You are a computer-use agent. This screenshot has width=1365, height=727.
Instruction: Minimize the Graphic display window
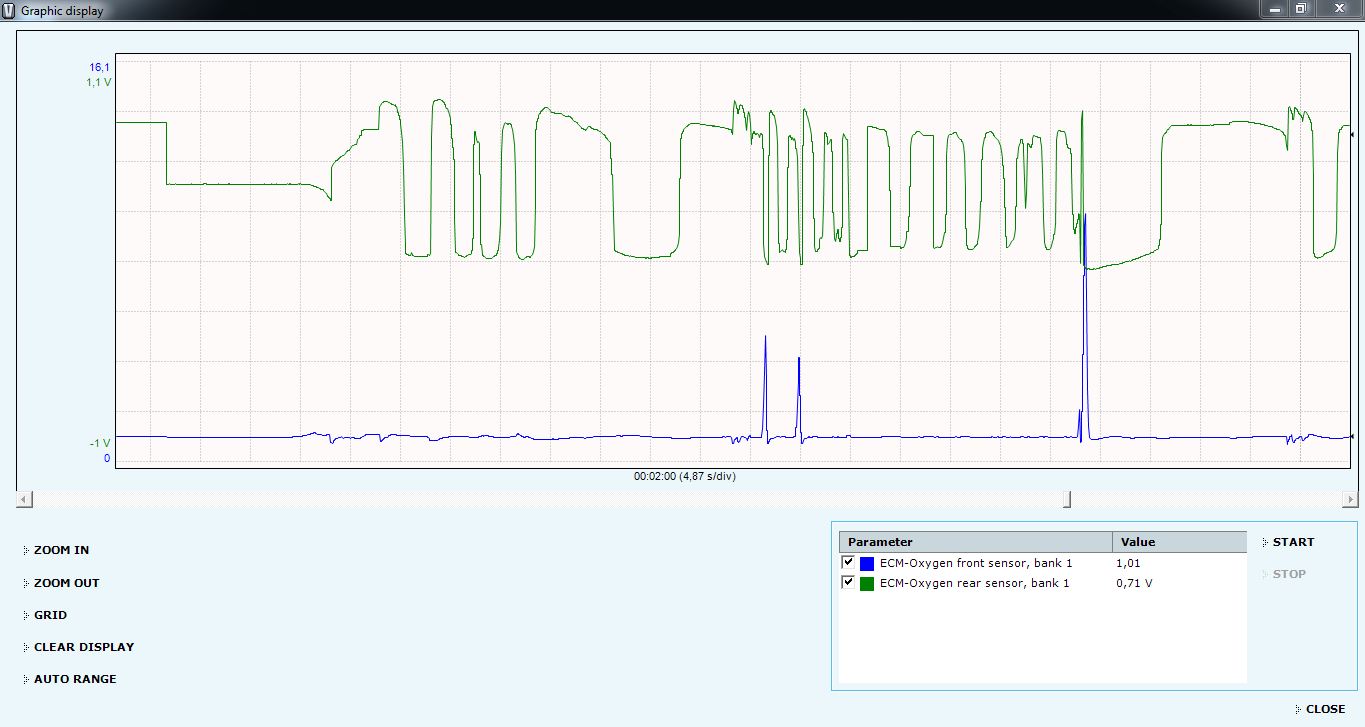tap(1274, 9)
